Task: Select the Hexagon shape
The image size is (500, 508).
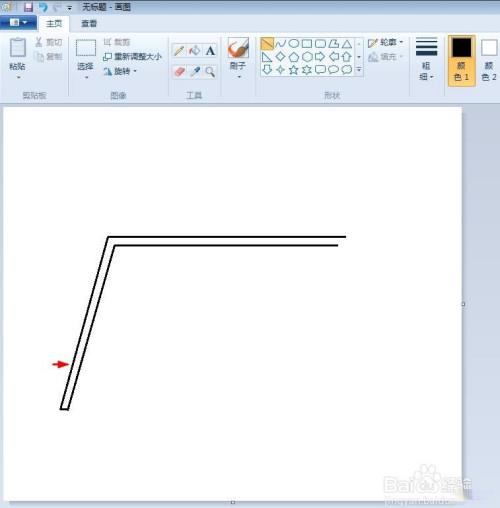Action: click(x=307, y=57)
